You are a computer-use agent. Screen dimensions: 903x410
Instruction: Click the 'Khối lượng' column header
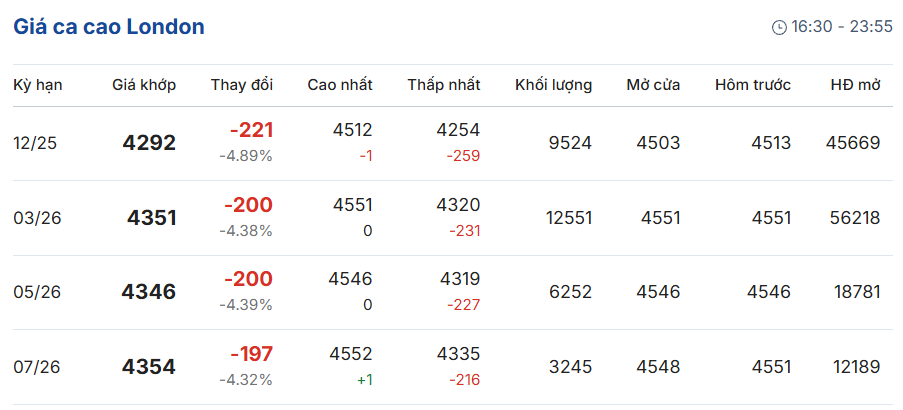[553, 85]
